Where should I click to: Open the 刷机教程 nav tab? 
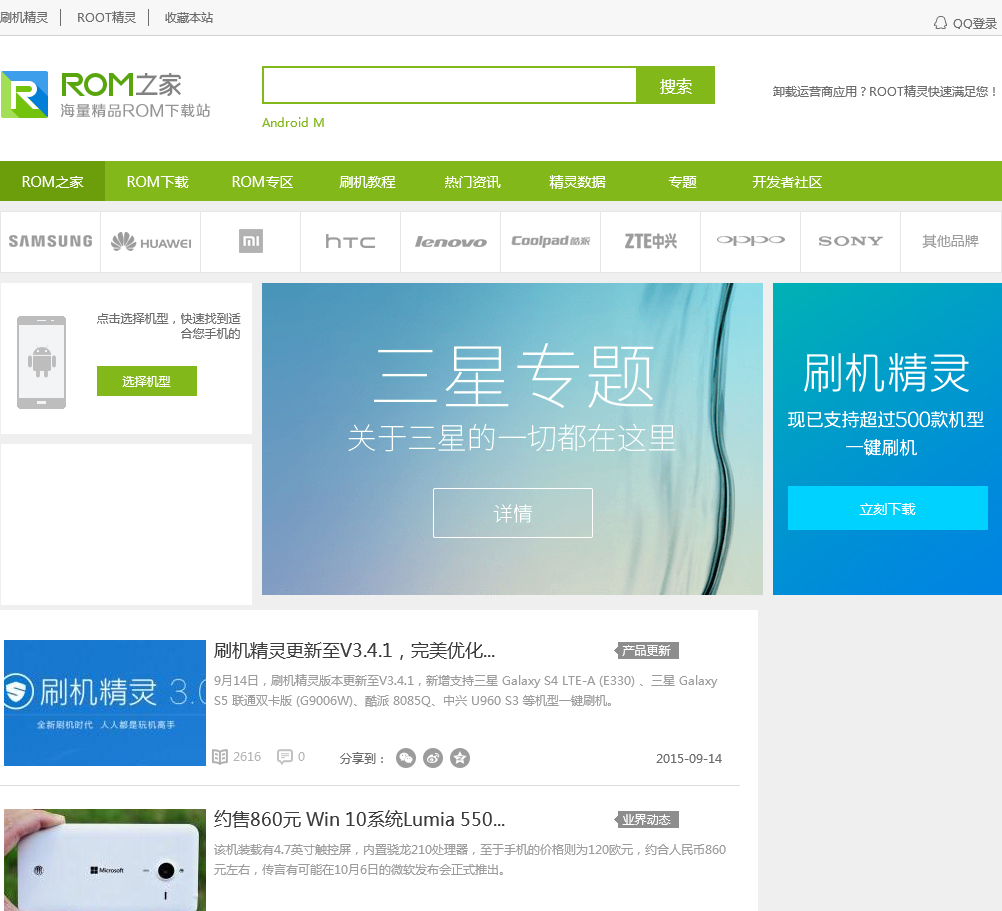(x=367, y=181)
